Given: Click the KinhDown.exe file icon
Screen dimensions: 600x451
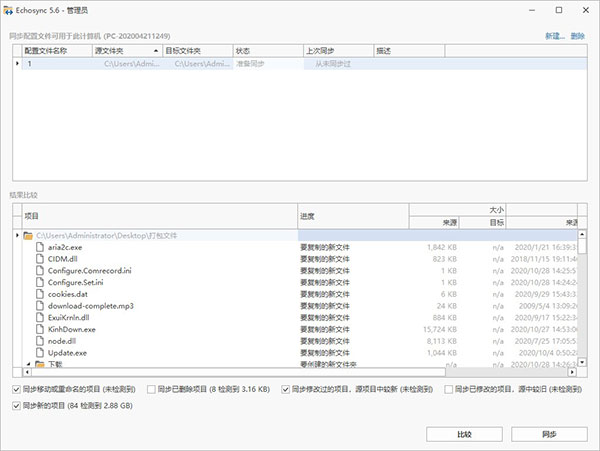Looking at the screenshot, I should pyautogui.click(x=41, y=329).
